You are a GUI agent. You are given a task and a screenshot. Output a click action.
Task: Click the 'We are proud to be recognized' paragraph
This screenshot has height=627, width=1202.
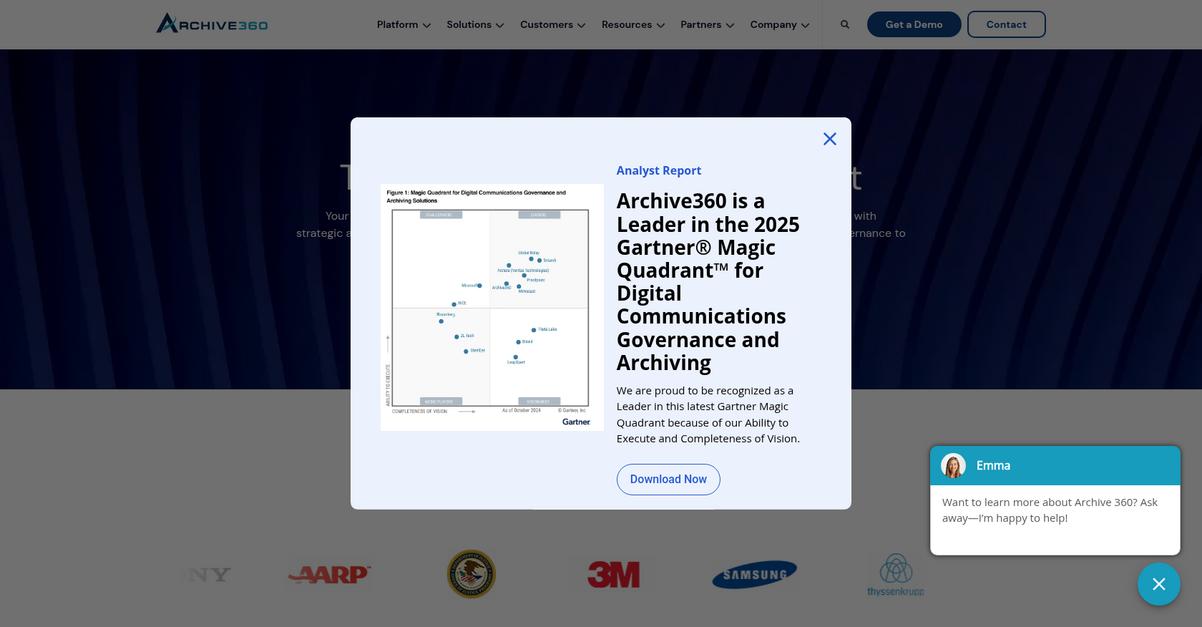point(708,414)
